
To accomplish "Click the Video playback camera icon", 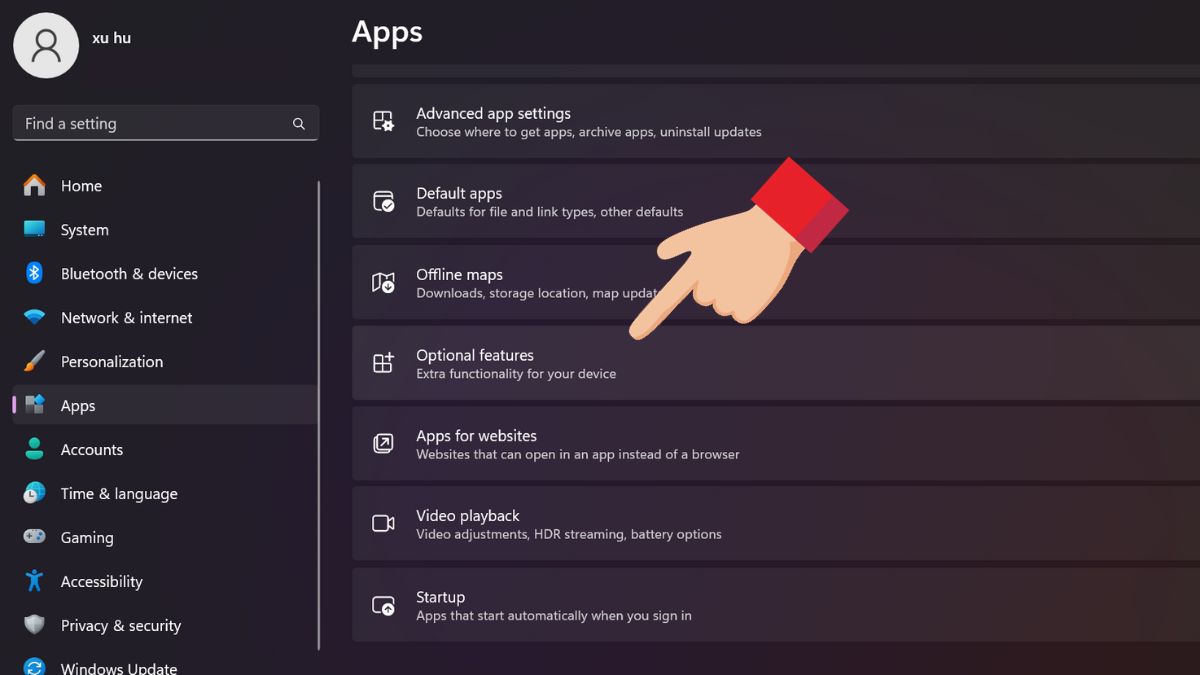I will [383, 523].
